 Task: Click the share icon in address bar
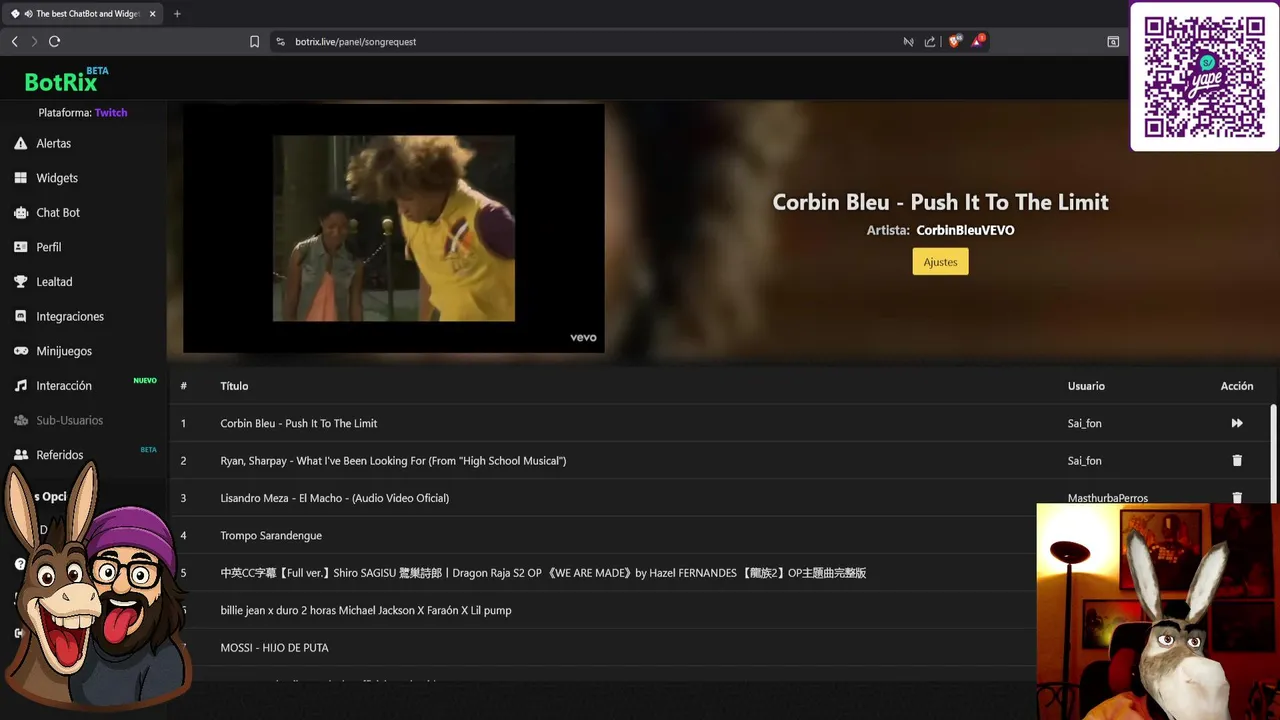point(930,42)
